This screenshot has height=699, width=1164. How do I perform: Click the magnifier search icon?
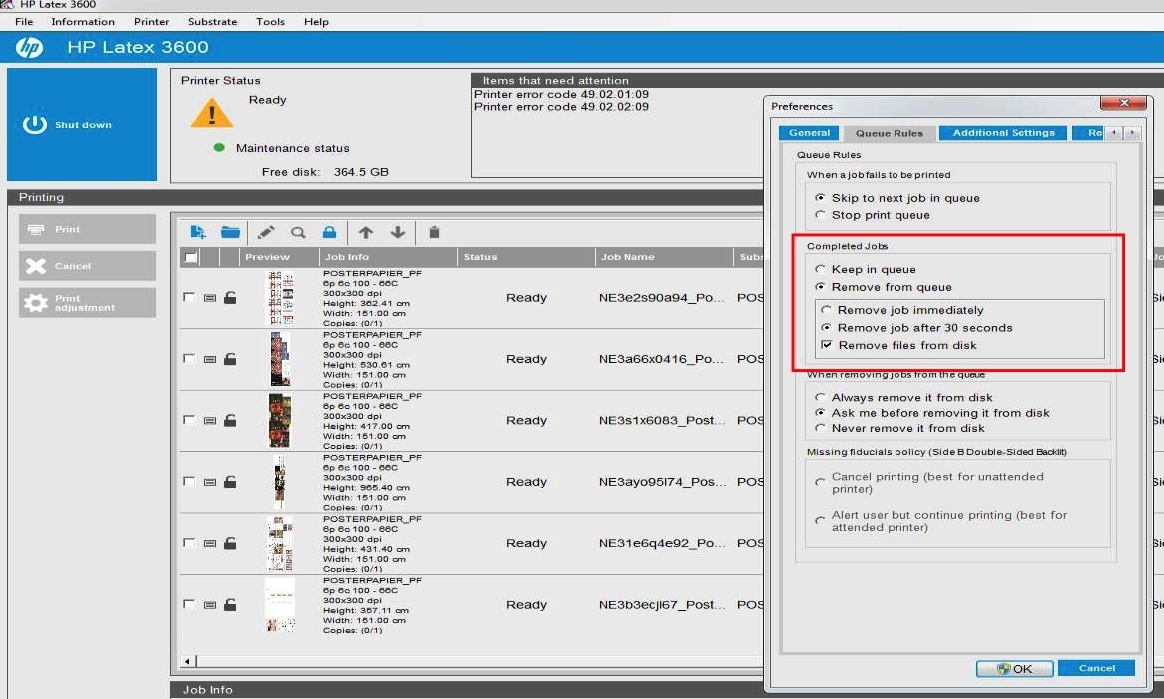coord(298,232)
